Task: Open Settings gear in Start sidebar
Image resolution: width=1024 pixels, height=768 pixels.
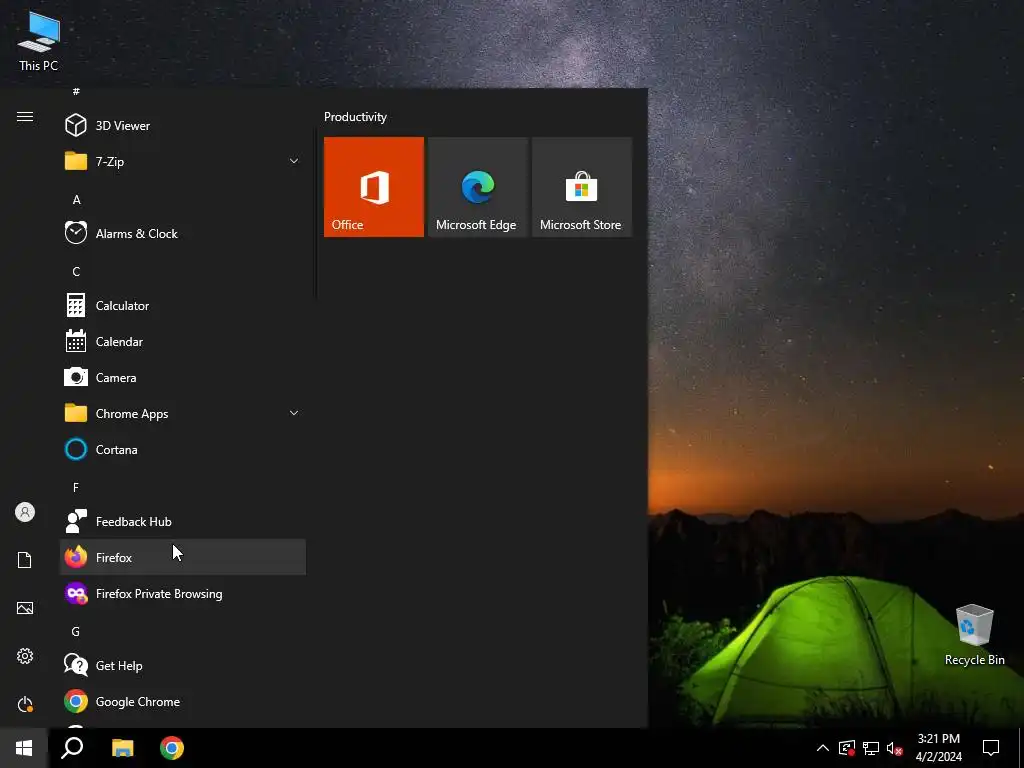Action: (25, 656)
